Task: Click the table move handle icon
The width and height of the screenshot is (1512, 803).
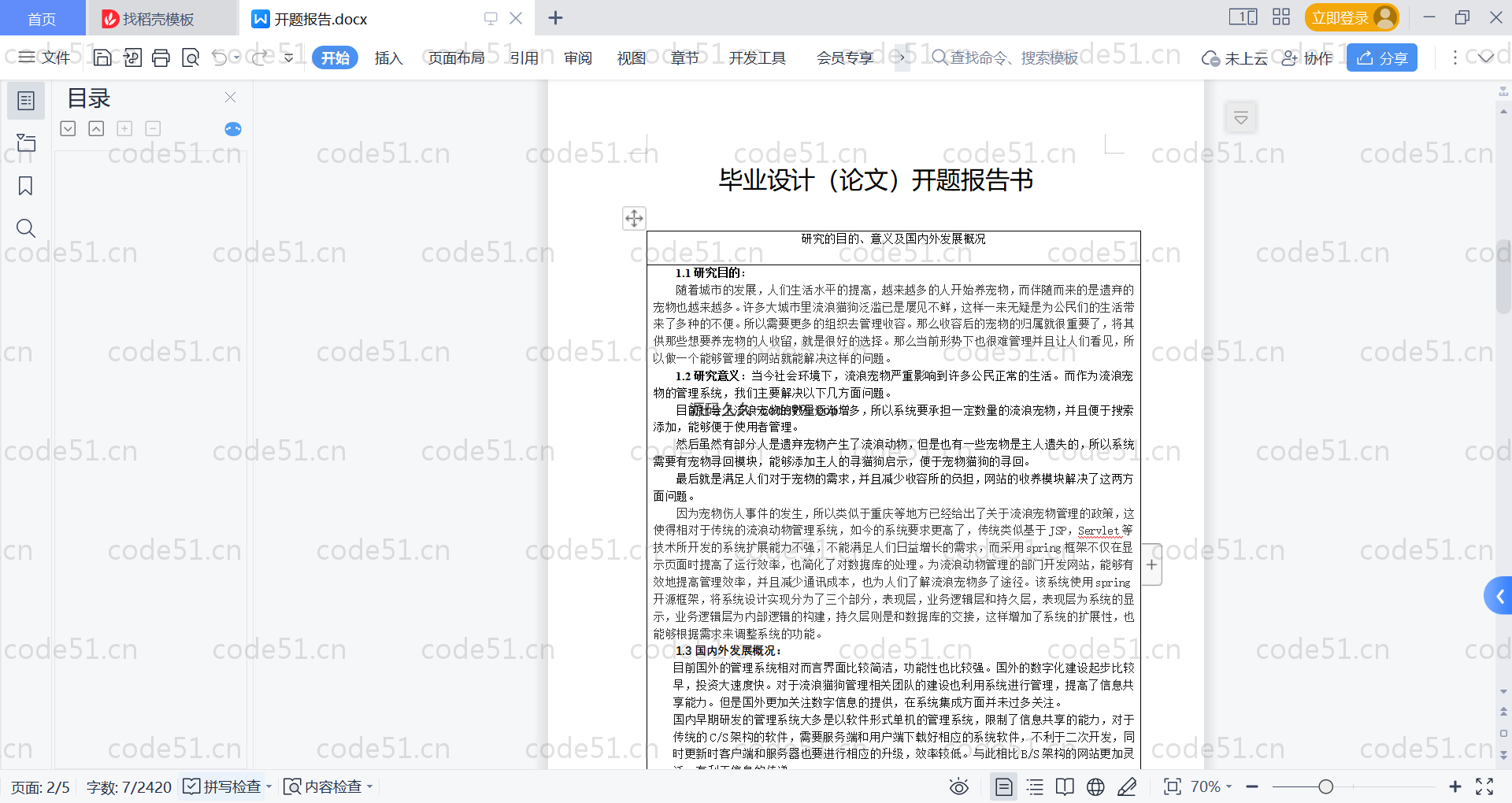Action: click(x=634, y=218)
